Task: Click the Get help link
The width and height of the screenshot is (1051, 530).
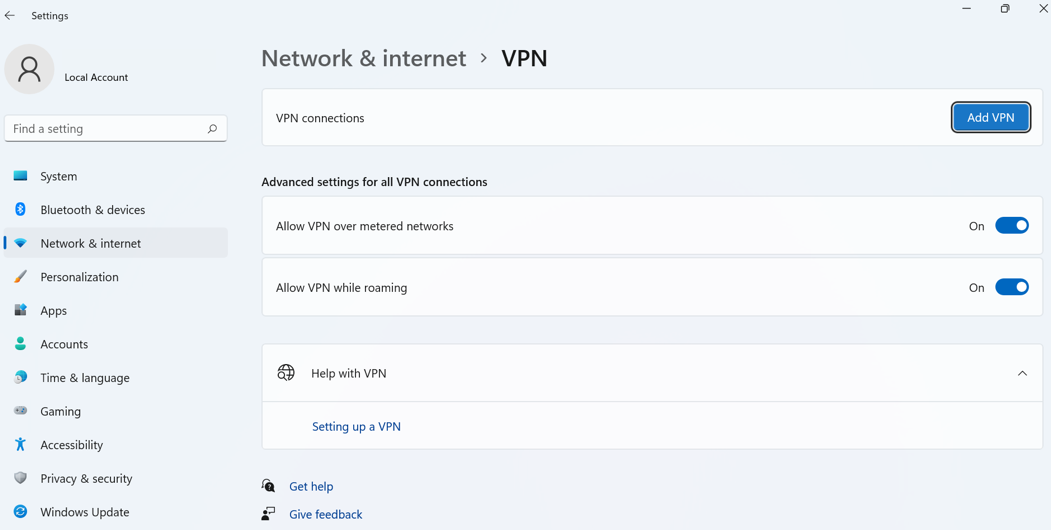Action: (311, 487)
